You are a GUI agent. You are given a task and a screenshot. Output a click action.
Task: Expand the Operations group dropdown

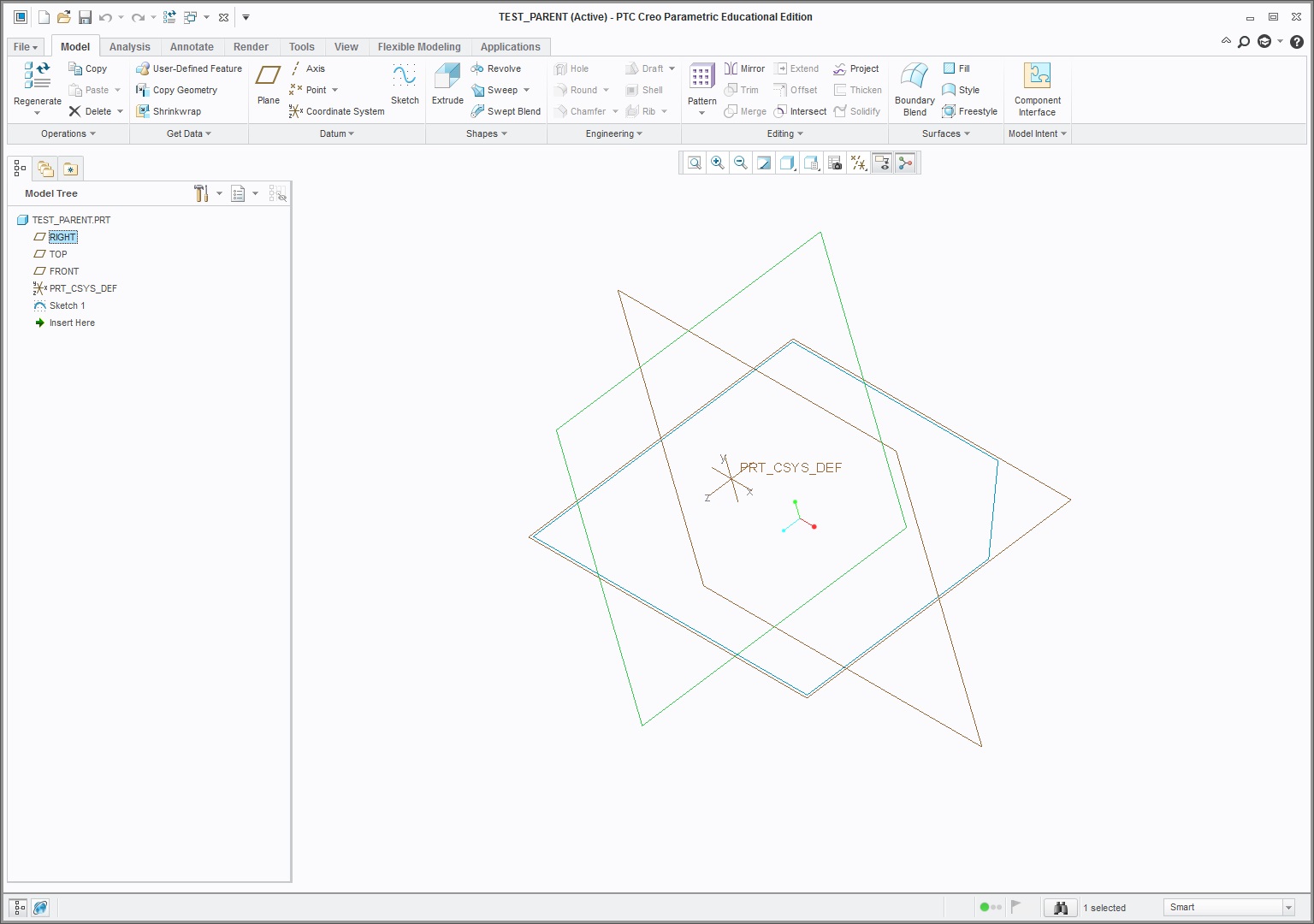point(68,133)
